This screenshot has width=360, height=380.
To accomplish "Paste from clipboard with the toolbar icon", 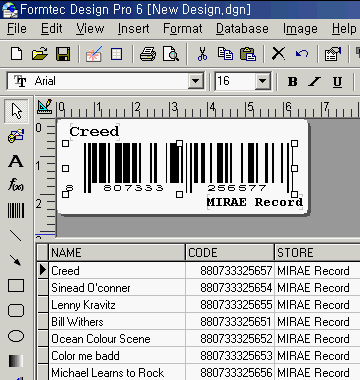I will pyautogui.click(x=248, y=54).
